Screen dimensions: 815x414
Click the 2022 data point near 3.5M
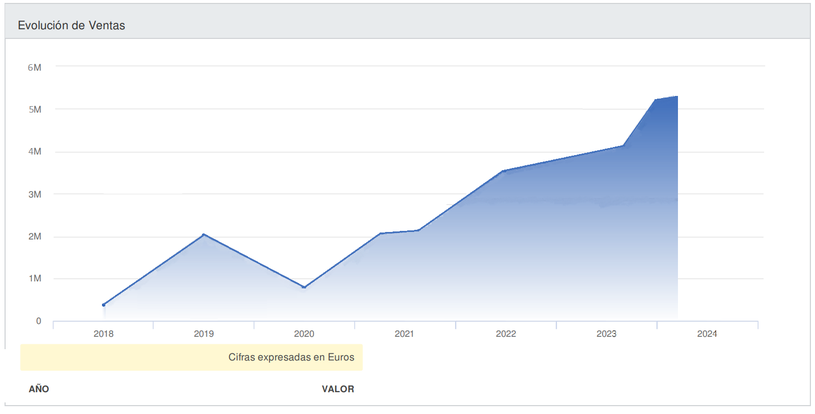point(503,172)
